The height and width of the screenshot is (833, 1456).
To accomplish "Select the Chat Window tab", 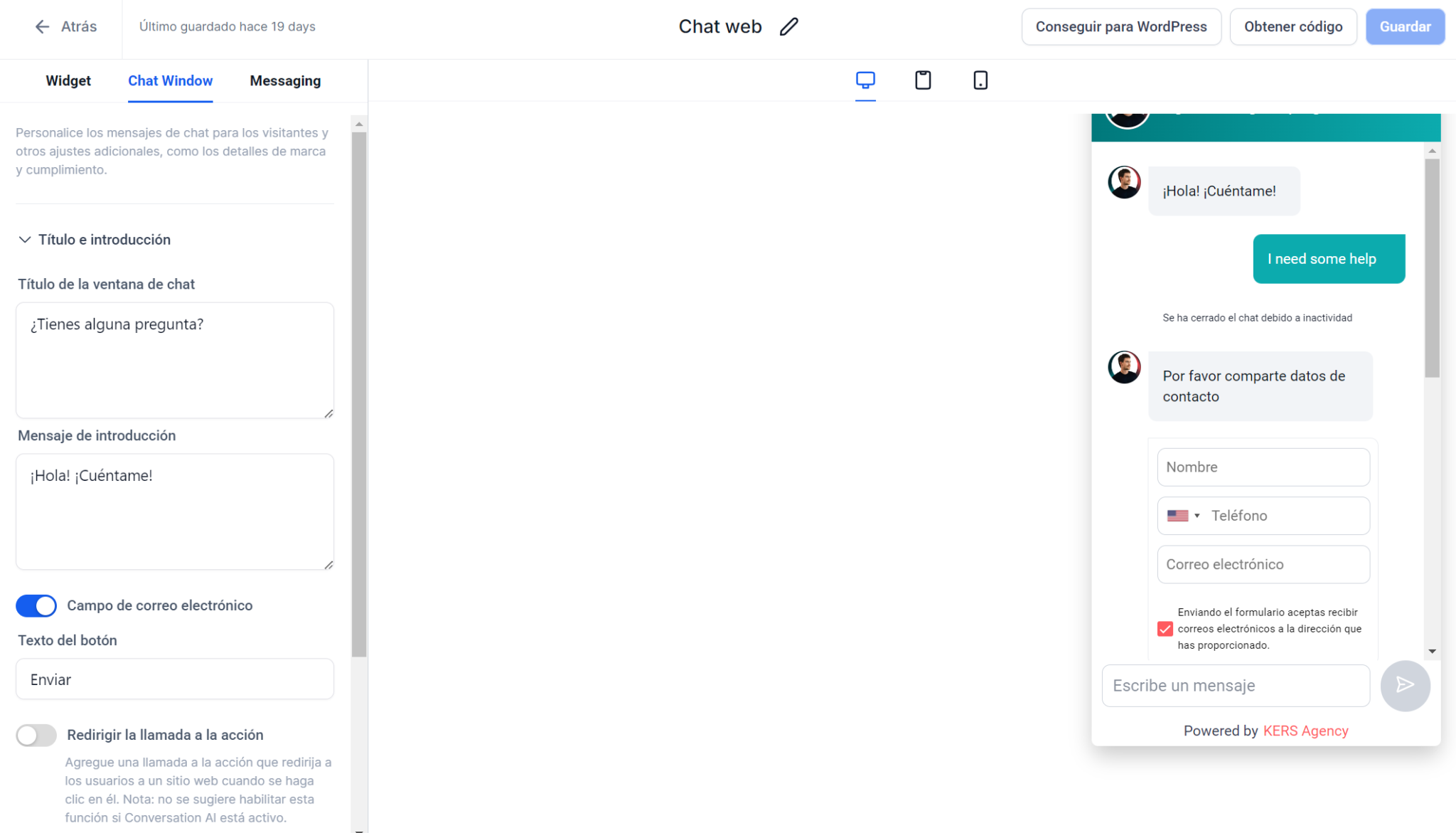I will click(x=170, y=80).
